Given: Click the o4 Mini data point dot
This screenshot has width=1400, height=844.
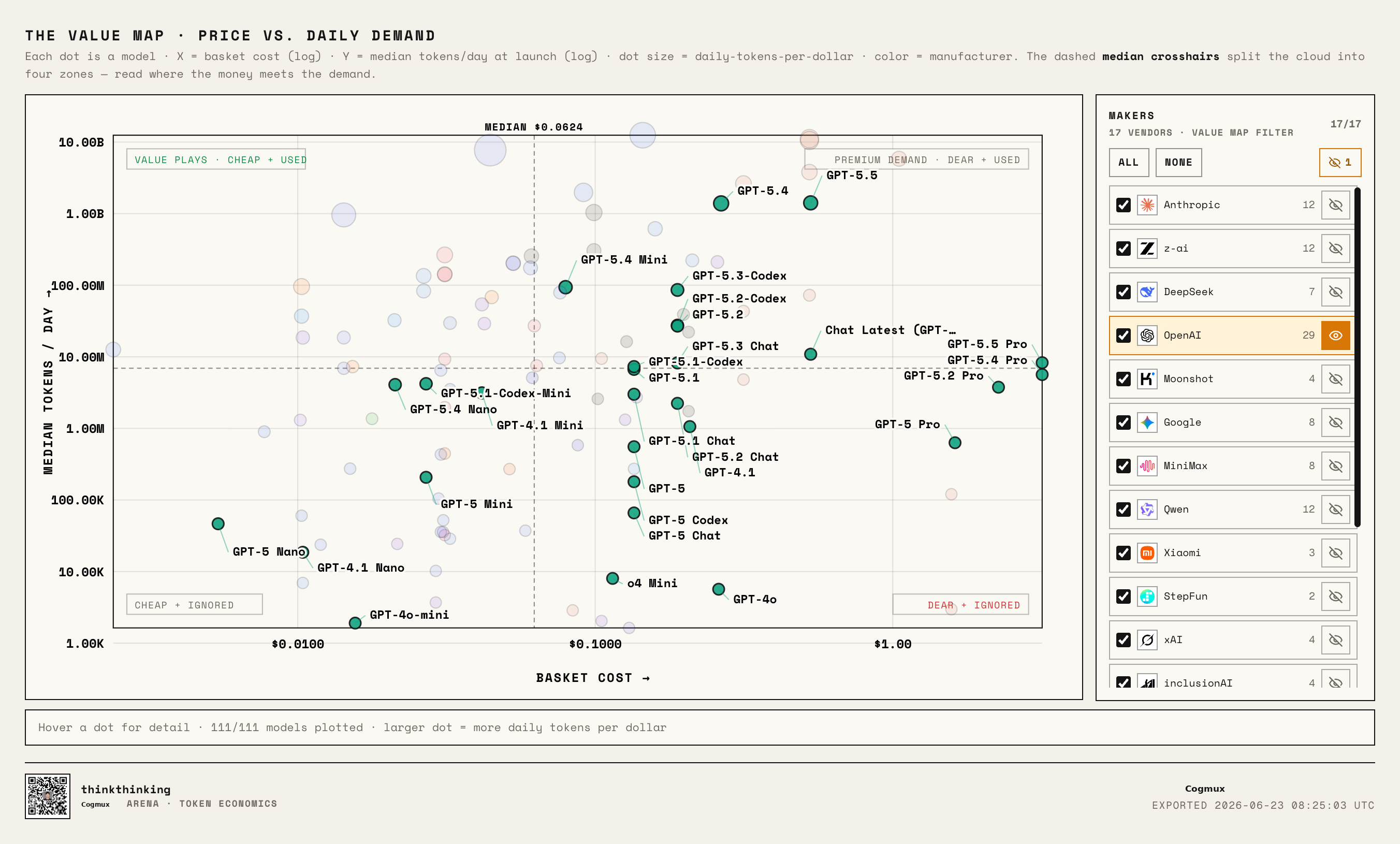Looking at the screenshot, I should (612, 578).
